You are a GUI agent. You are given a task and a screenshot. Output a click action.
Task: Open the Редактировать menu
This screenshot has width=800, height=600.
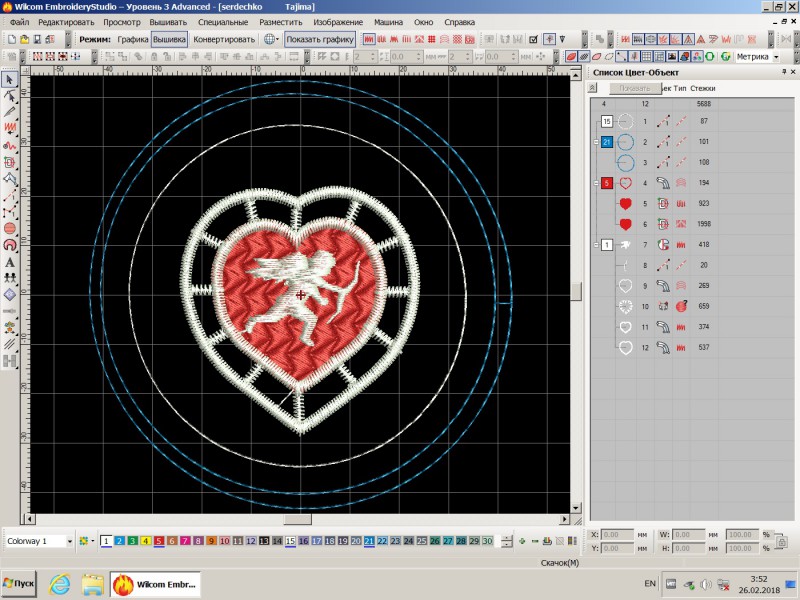click(x=66, y=22)
